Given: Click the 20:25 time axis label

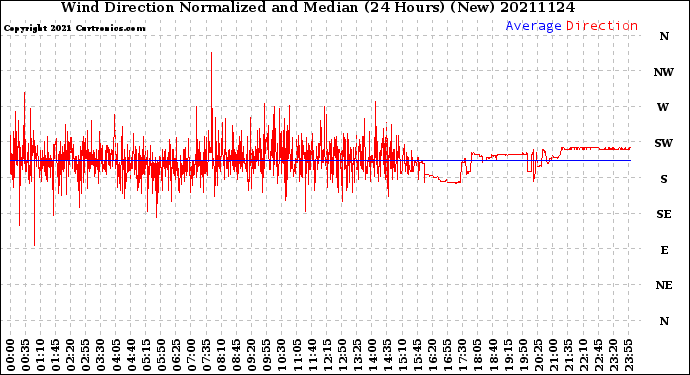Looking at the screenshot, I should pyautogui.click(x=538, y=355).
